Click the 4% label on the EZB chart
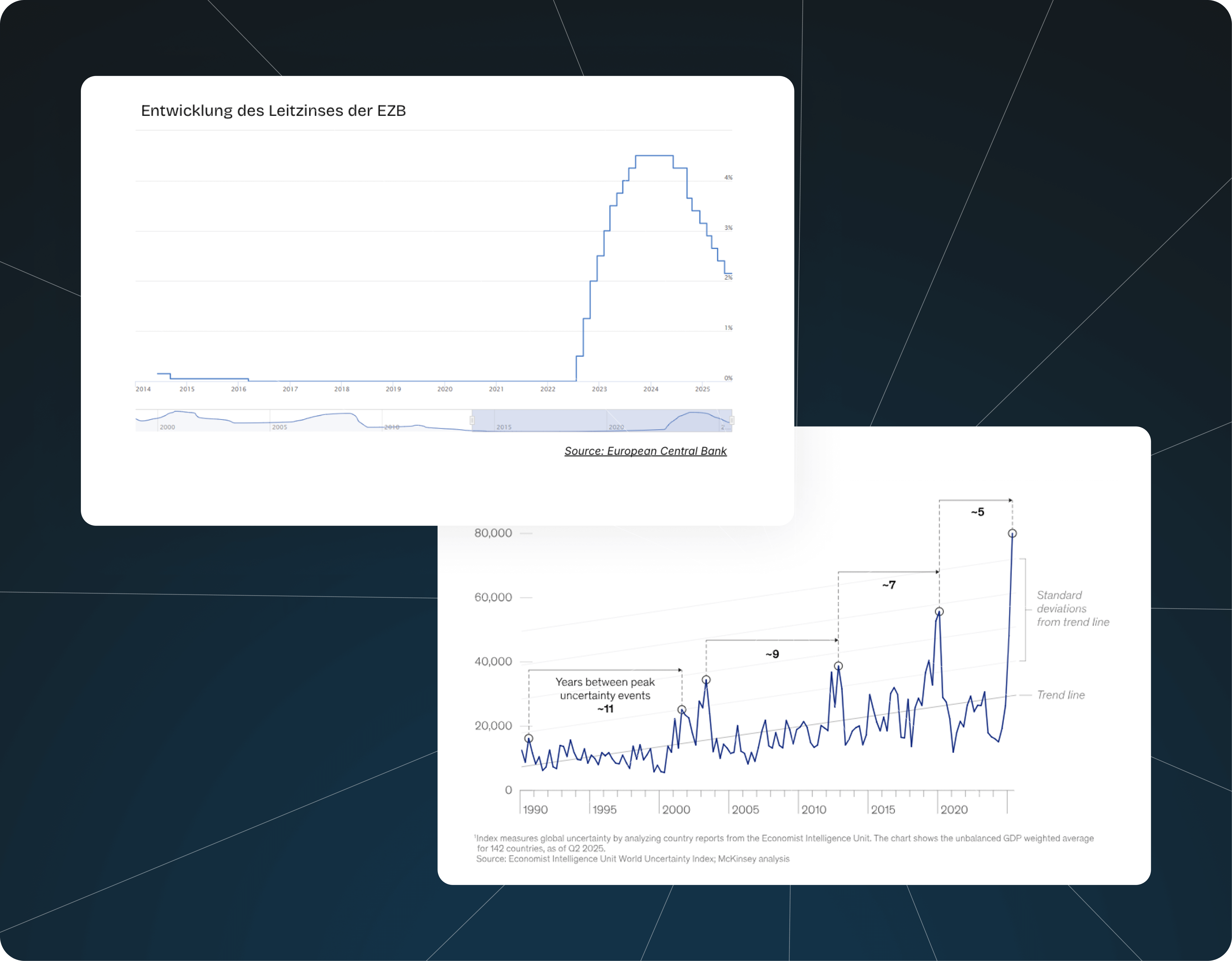Screen dimensions: 1232x961 coord(728,178)
